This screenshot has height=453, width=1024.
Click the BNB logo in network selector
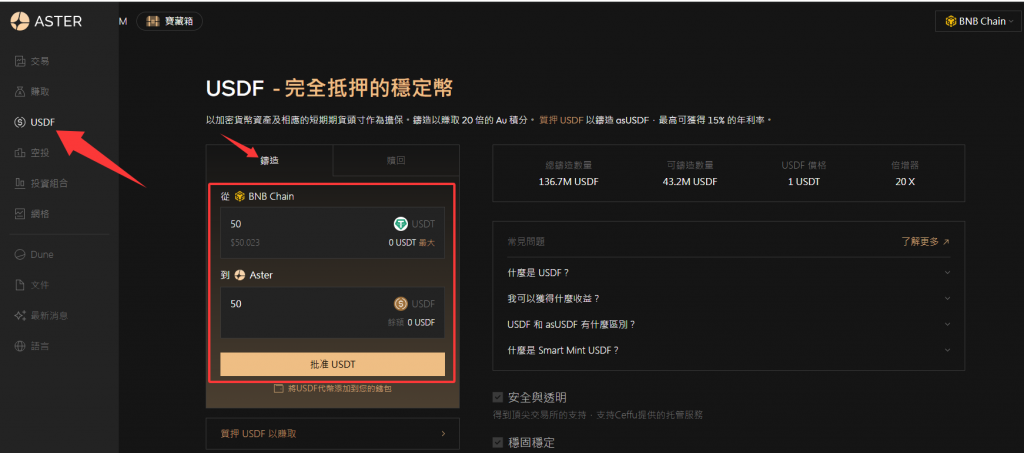click(950, 22)
